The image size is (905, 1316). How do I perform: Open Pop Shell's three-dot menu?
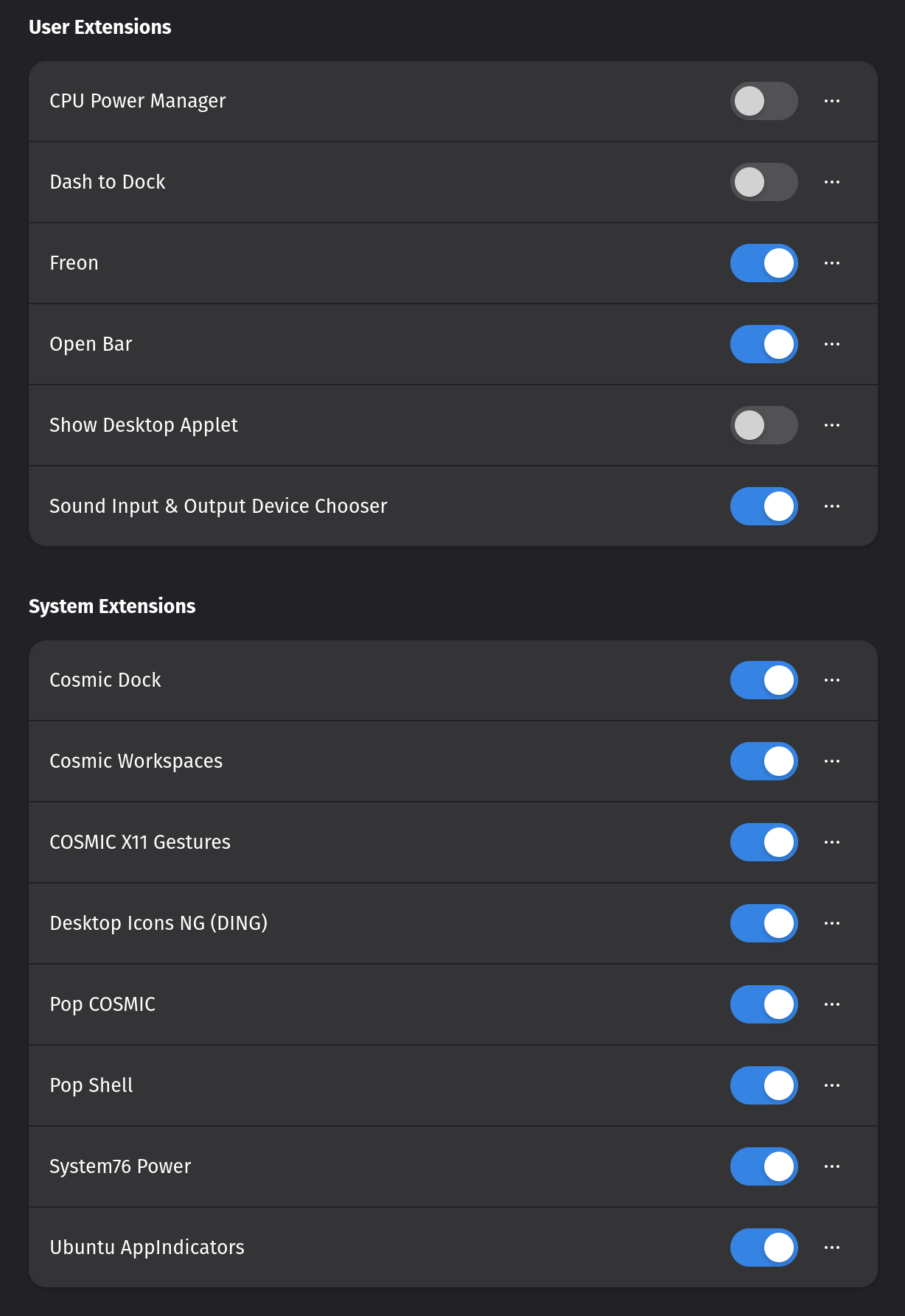[x=832, y=1085]
